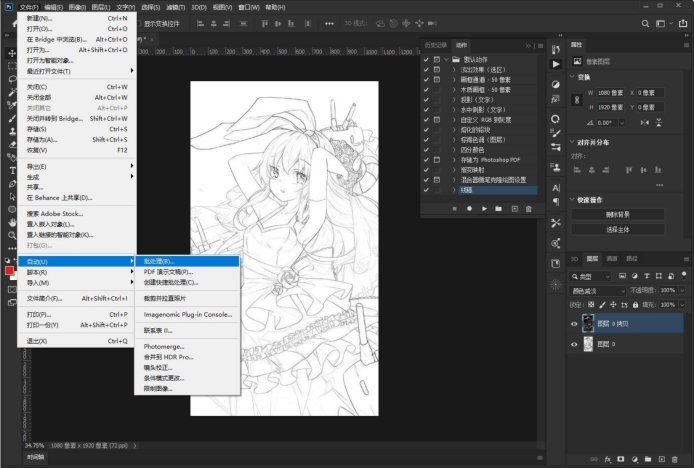694x468 pixels.
Task: Click stop button in Actions panel
Action: coord(455,209)
